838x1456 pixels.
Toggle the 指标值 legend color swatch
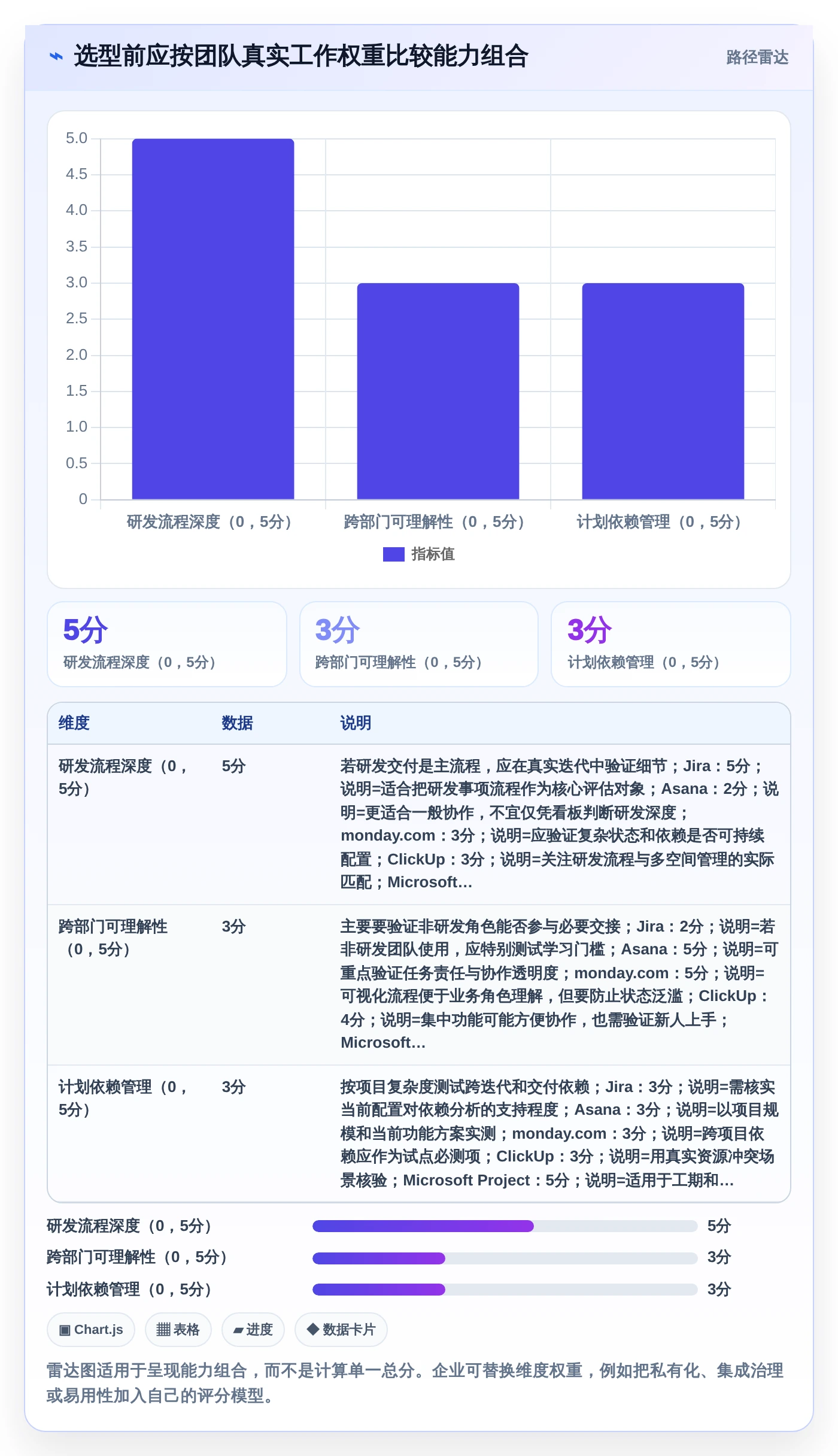(394, 554)
